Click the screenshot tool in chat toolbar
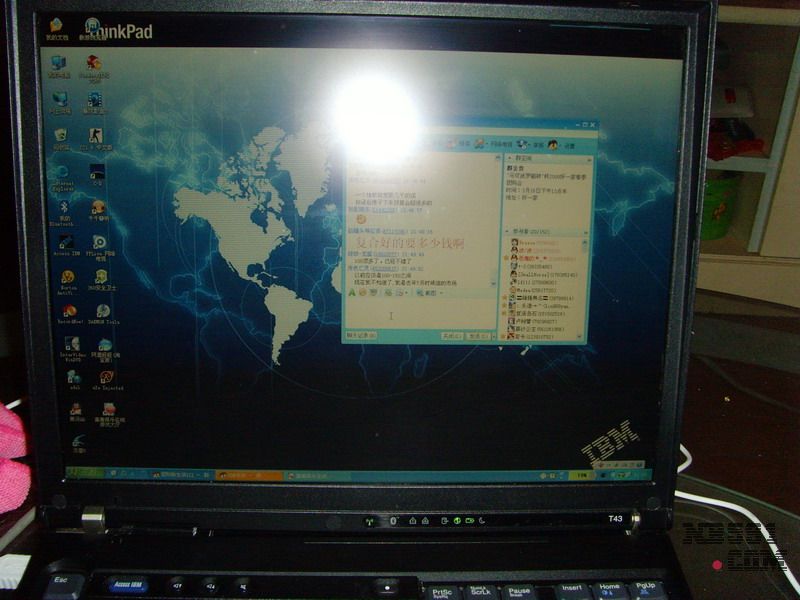The height and width of the screenshot is (600, 800). click(x=427, y=293)
